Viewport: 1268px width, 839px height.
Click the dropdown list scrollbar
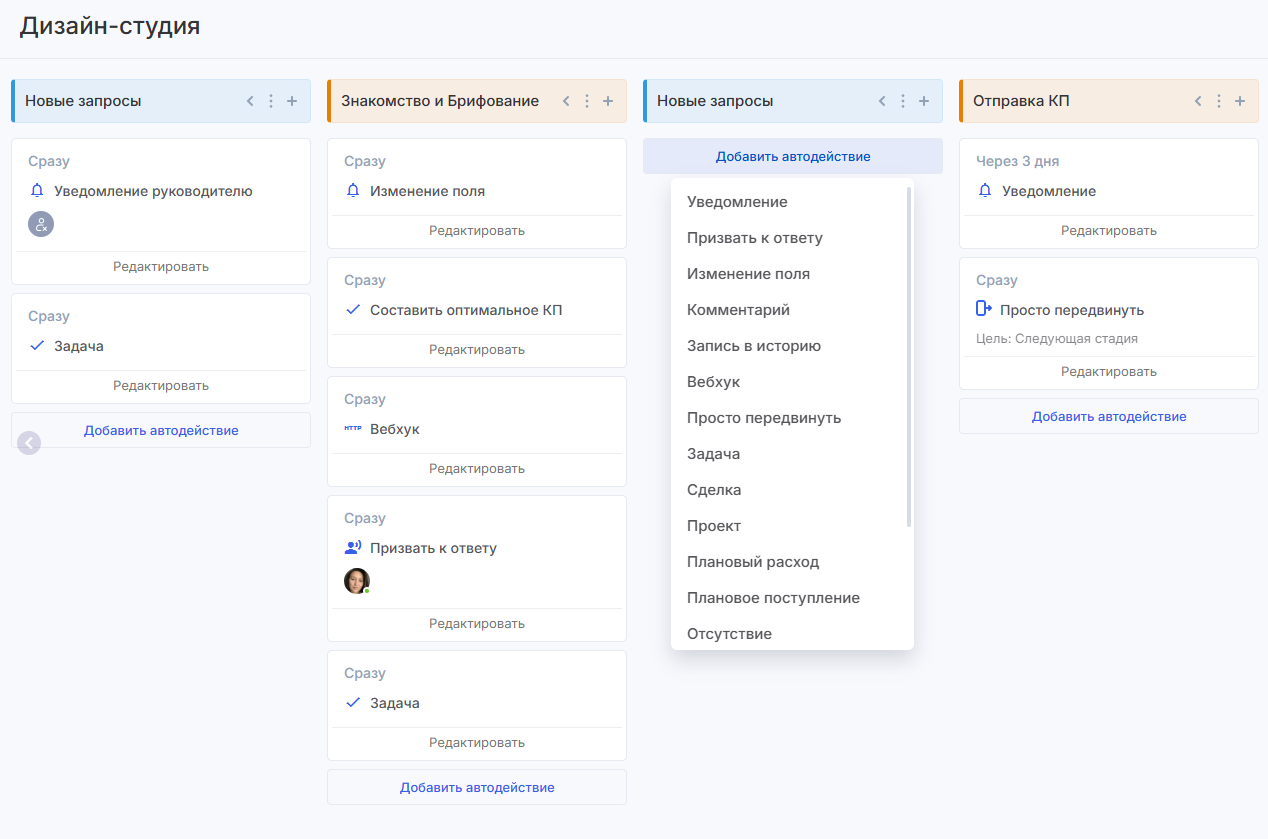tap(908, 355)
